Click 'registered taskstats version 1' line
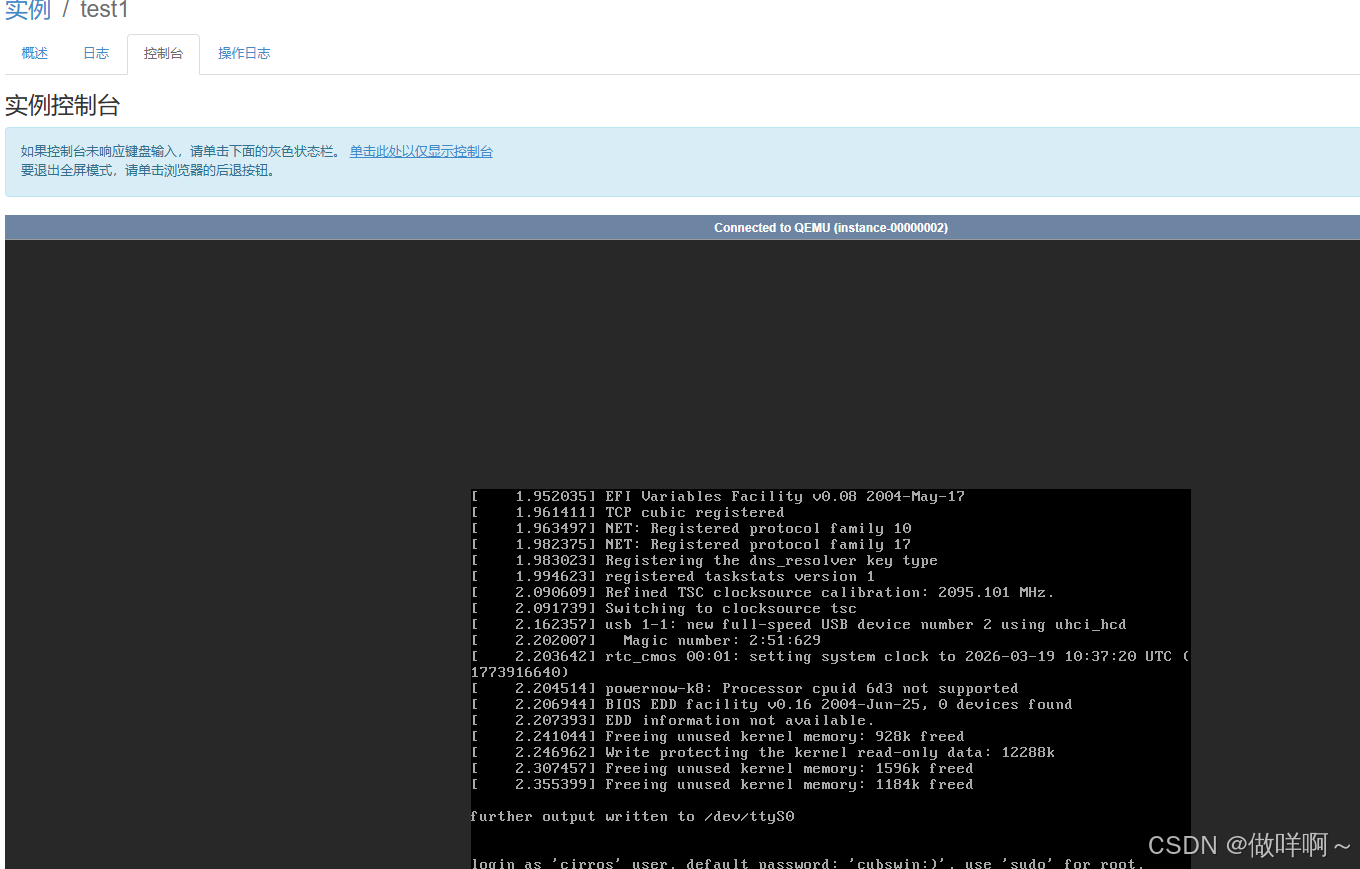This screenshot has width=1360, height=869. click(673, 577)
